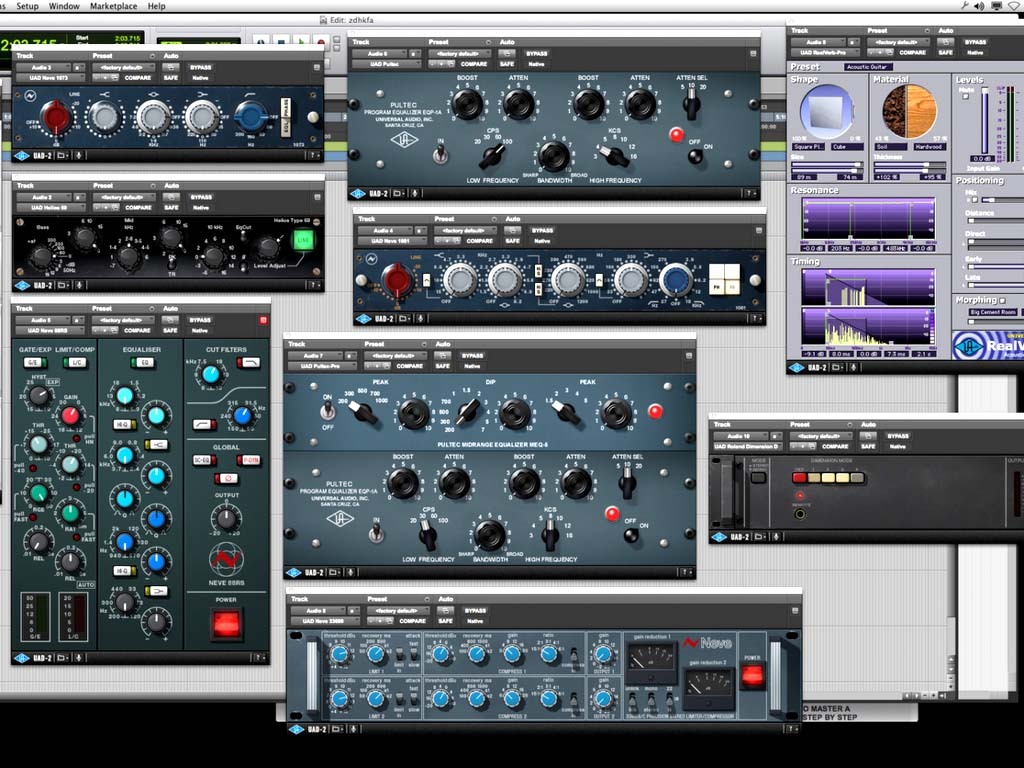Click the UAD-2 badge below the Pultec EQP-1A

(379, 191)
